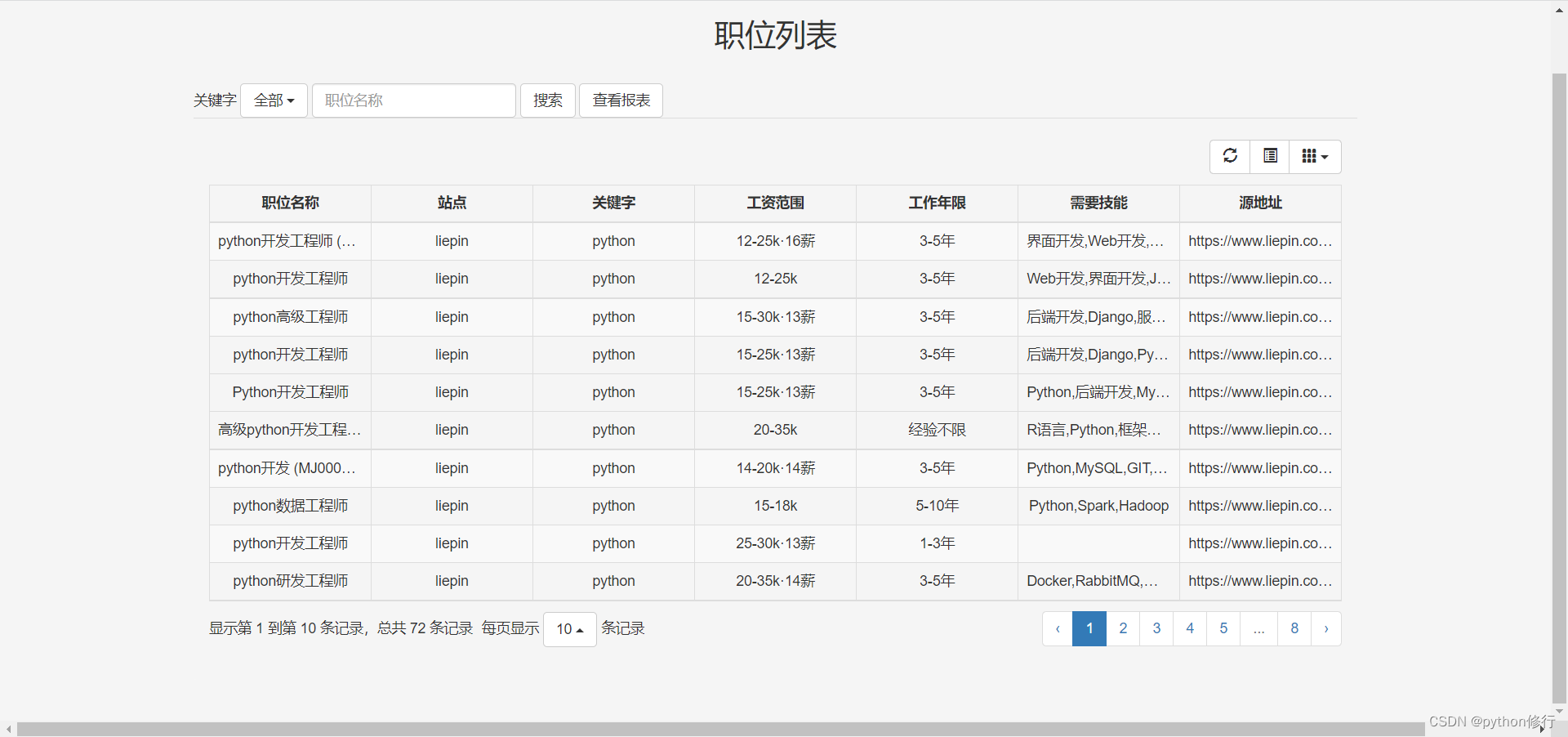Go to next page arrow
1568x737 pixels.
pos(1326,628)
